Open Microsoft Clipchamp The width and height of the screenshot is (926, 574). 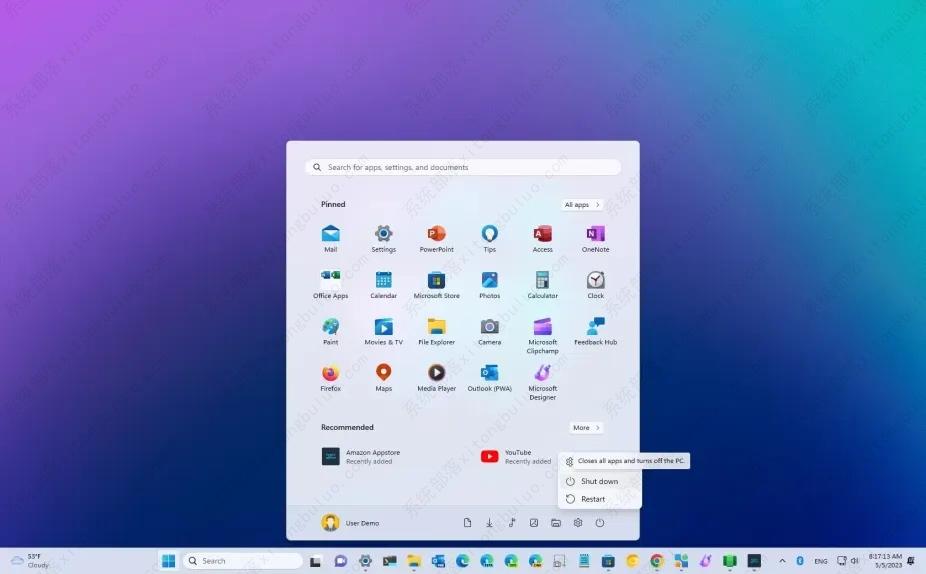point(542,335)
